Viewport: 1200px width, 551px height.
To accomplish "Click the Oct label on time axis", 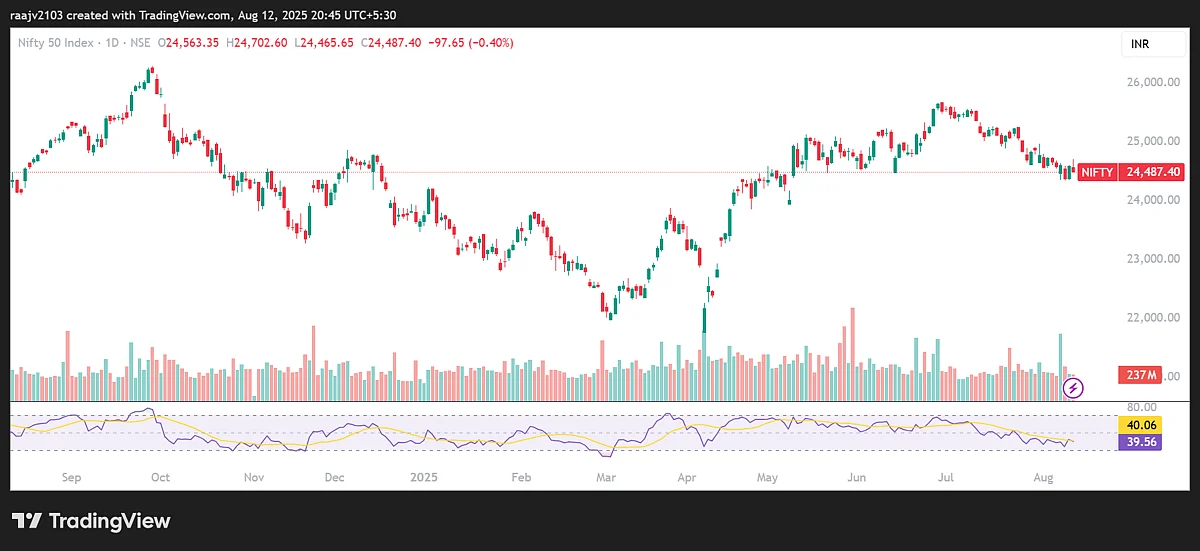I will [x=160, y=478].
